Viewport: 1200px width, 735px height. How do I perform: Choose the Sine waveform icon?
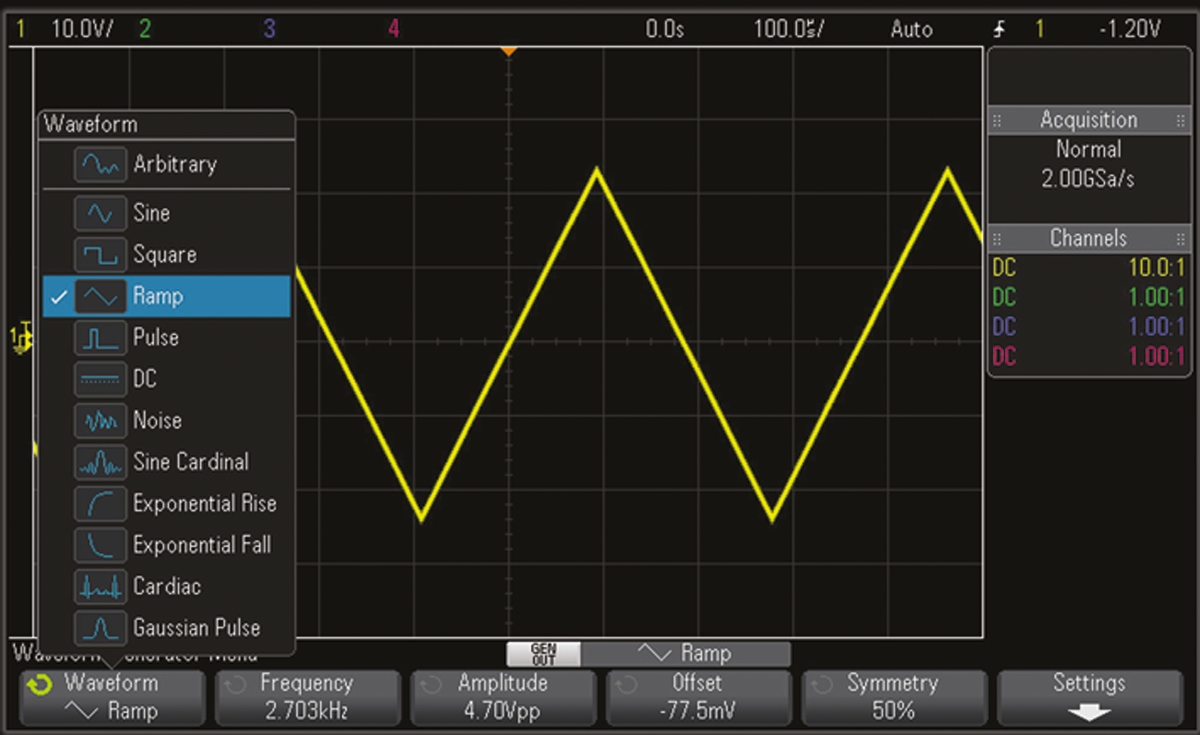(100, 213)
